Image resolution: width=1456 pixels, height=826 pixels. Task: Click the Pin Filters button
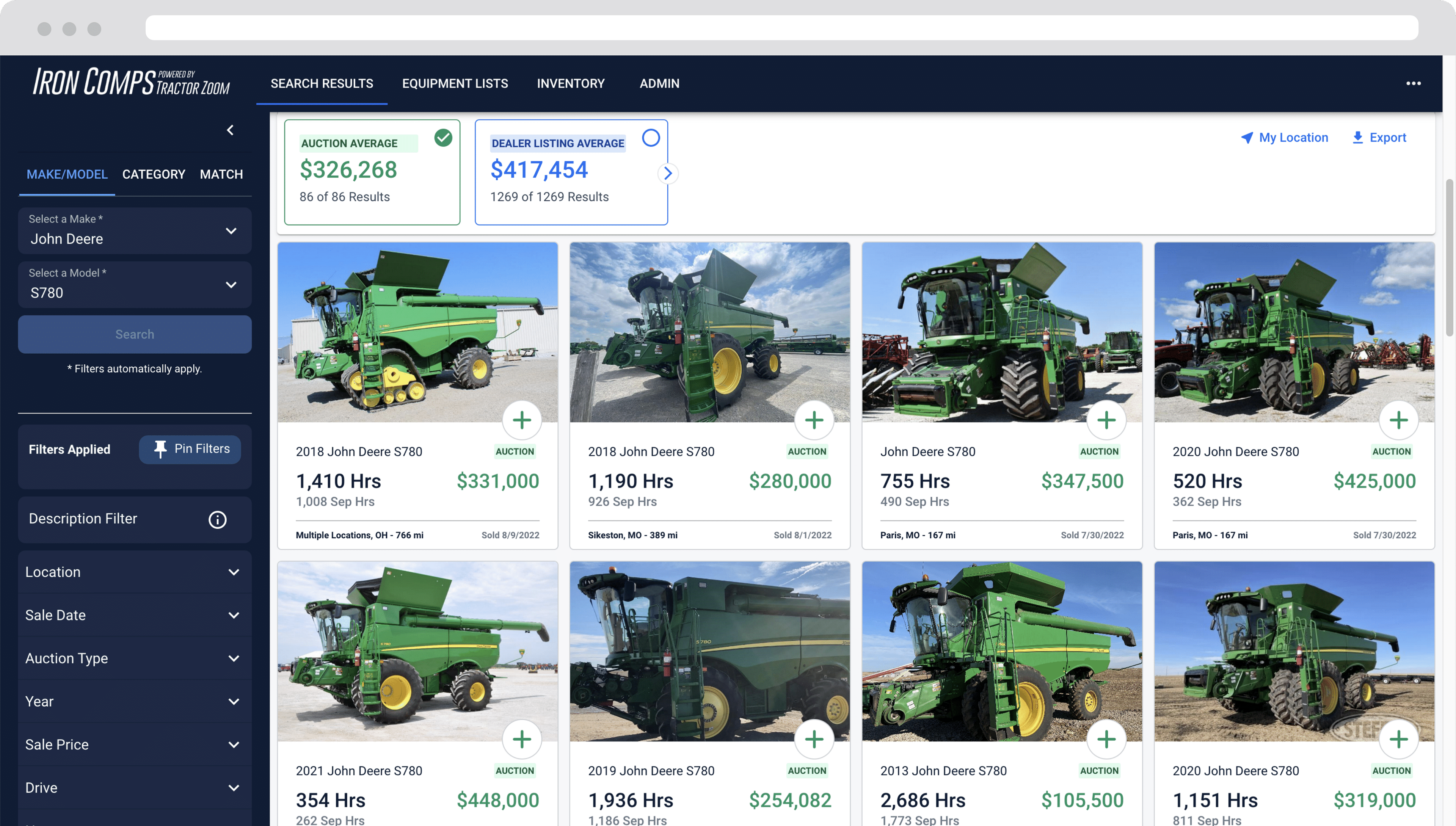pos(190,449)
